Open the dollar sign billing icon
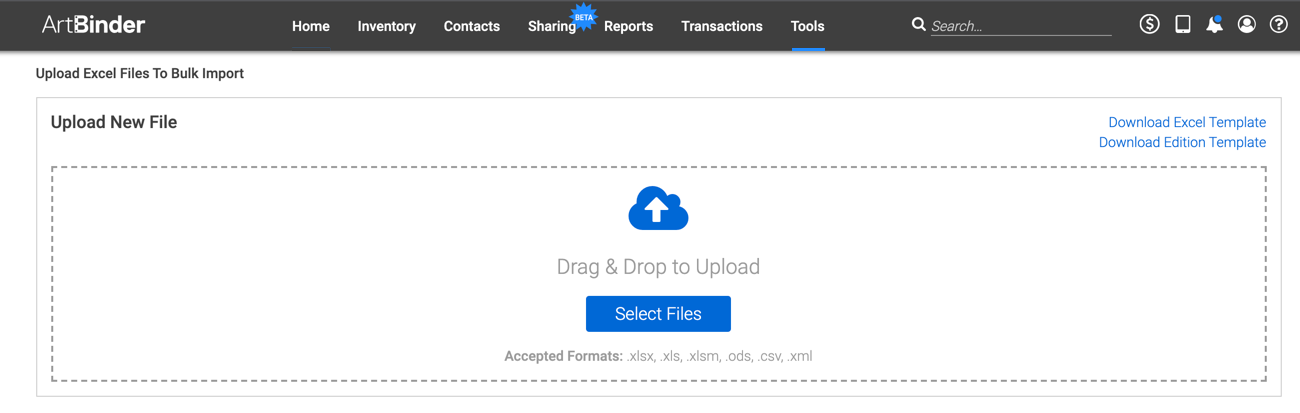This screenshot has width=1300, height=413. 1150,25
